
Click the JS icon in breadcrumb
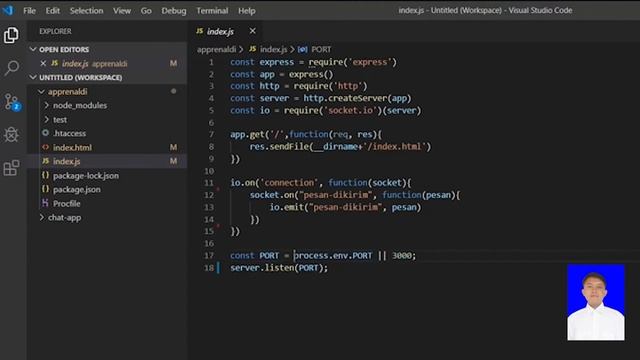253,49
